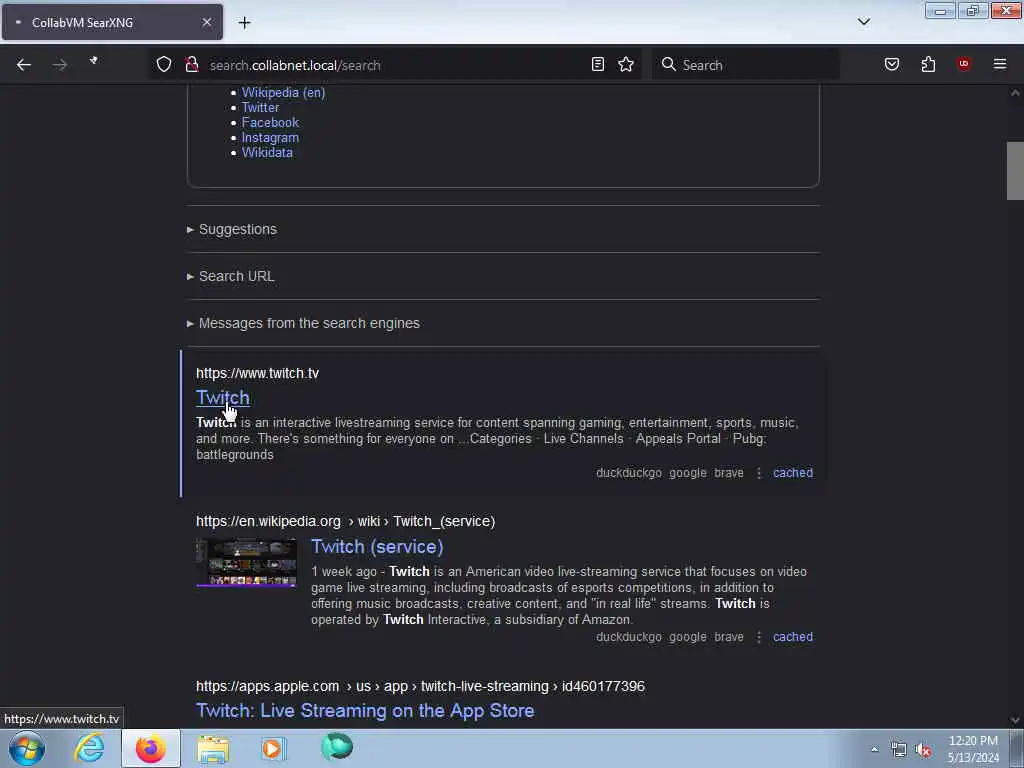Open a new browser tab
The image size is (1024, 768).
[244, 23]
